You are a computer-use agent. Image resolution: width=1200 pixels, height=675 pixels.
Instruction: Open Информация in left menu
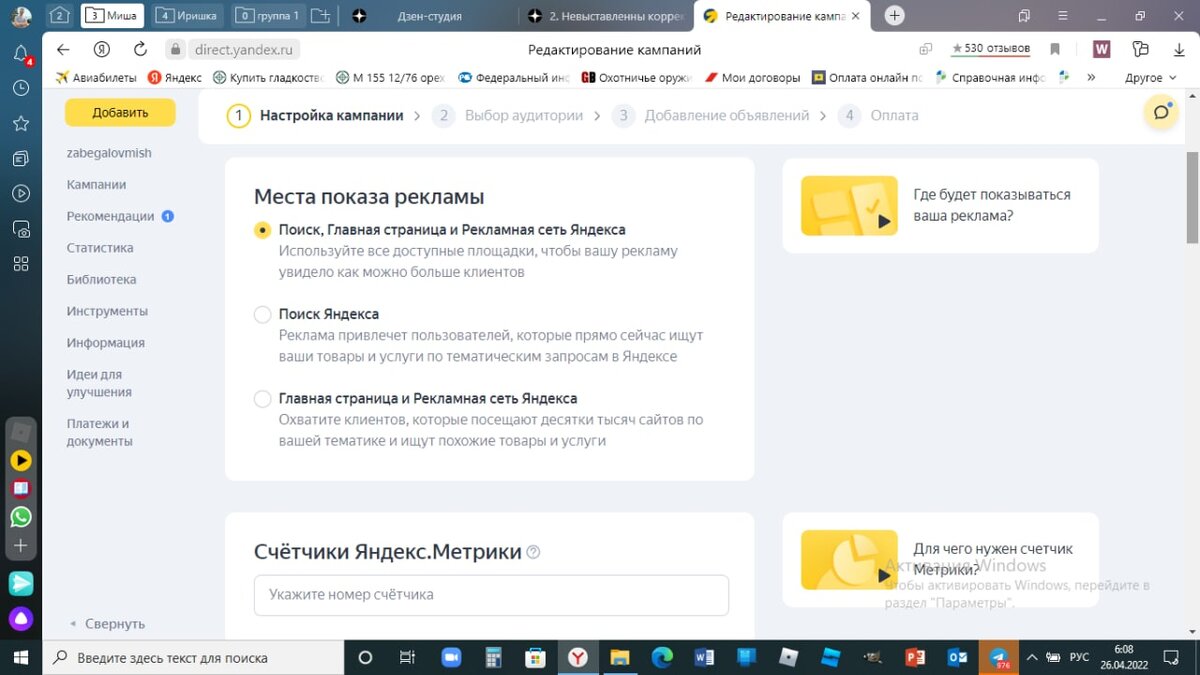click(106, 343)
